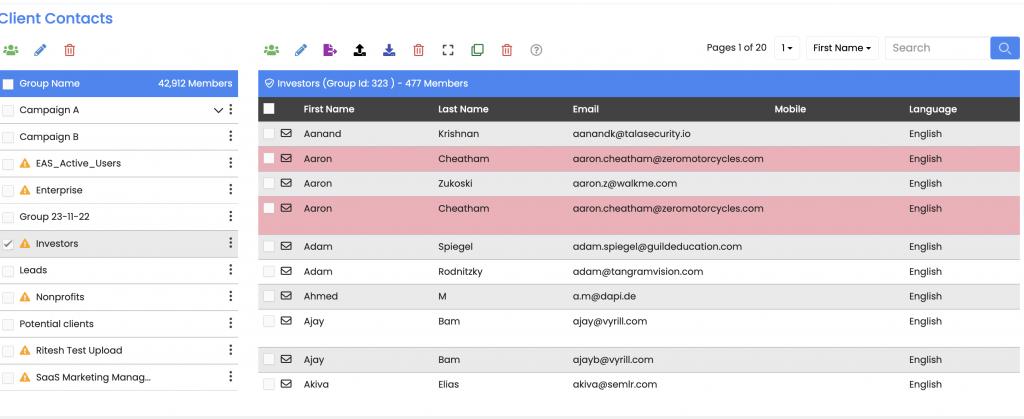1024x419 pixels.
Task: Expand the Campaign A group chevron
Action: pos(218,110)
